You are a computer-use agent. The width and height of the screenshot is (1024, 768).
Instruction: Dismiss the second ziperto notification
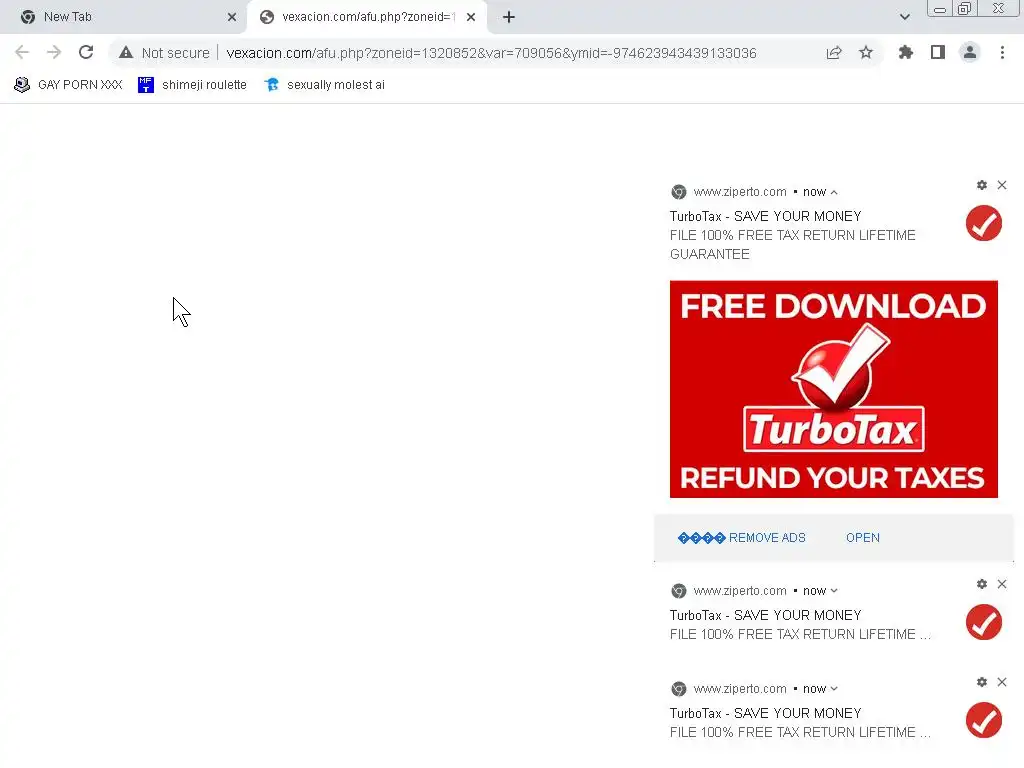[1002, 584]
